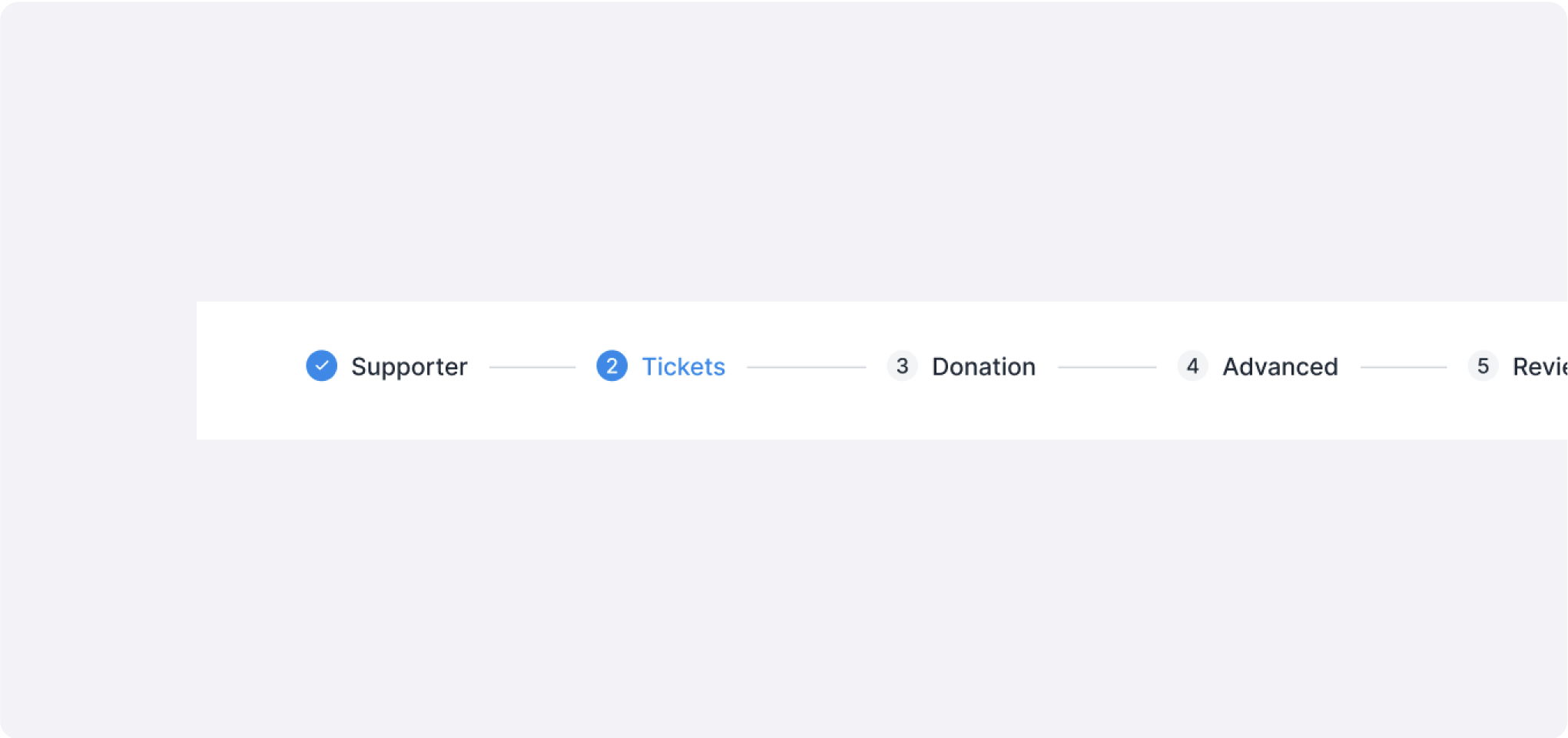Screen dimensions: 1568x738
Task: Select the active Tickets step label
Action: (683, 367)
